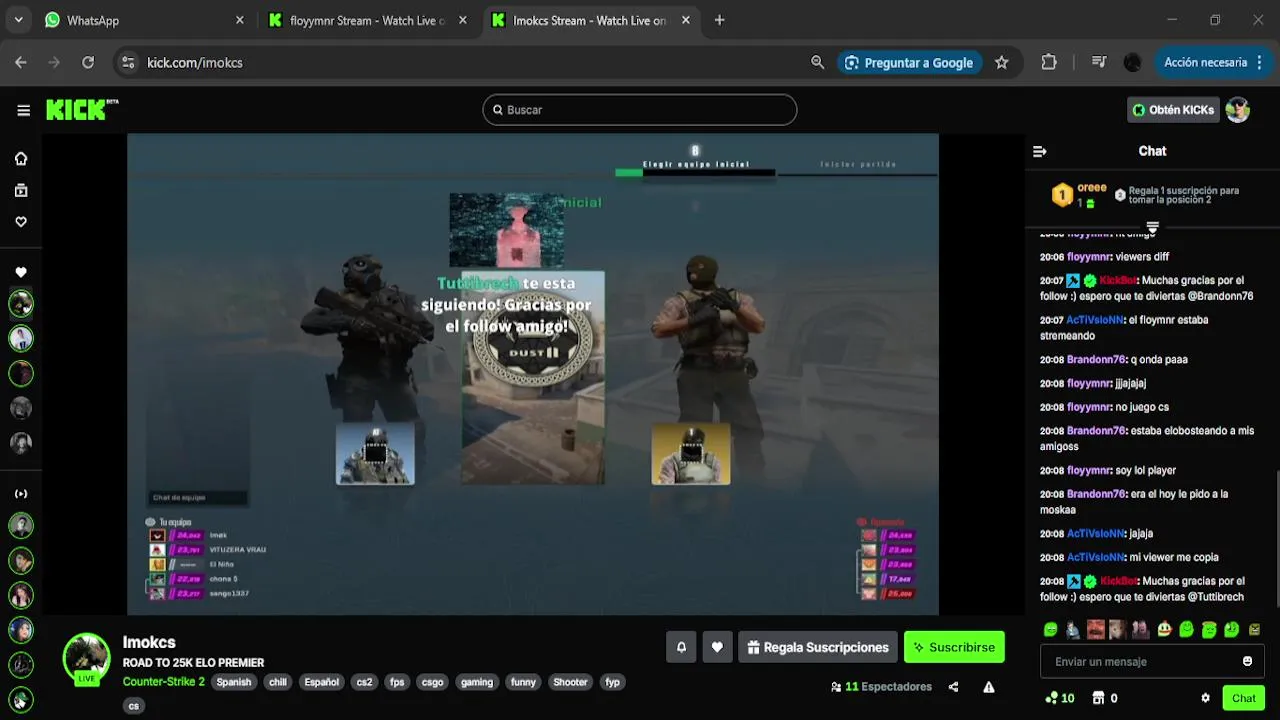The height and width of the screenshot is (720, 1280).
Task: Click the Spanish tag
Action: (x=234, y=682)
